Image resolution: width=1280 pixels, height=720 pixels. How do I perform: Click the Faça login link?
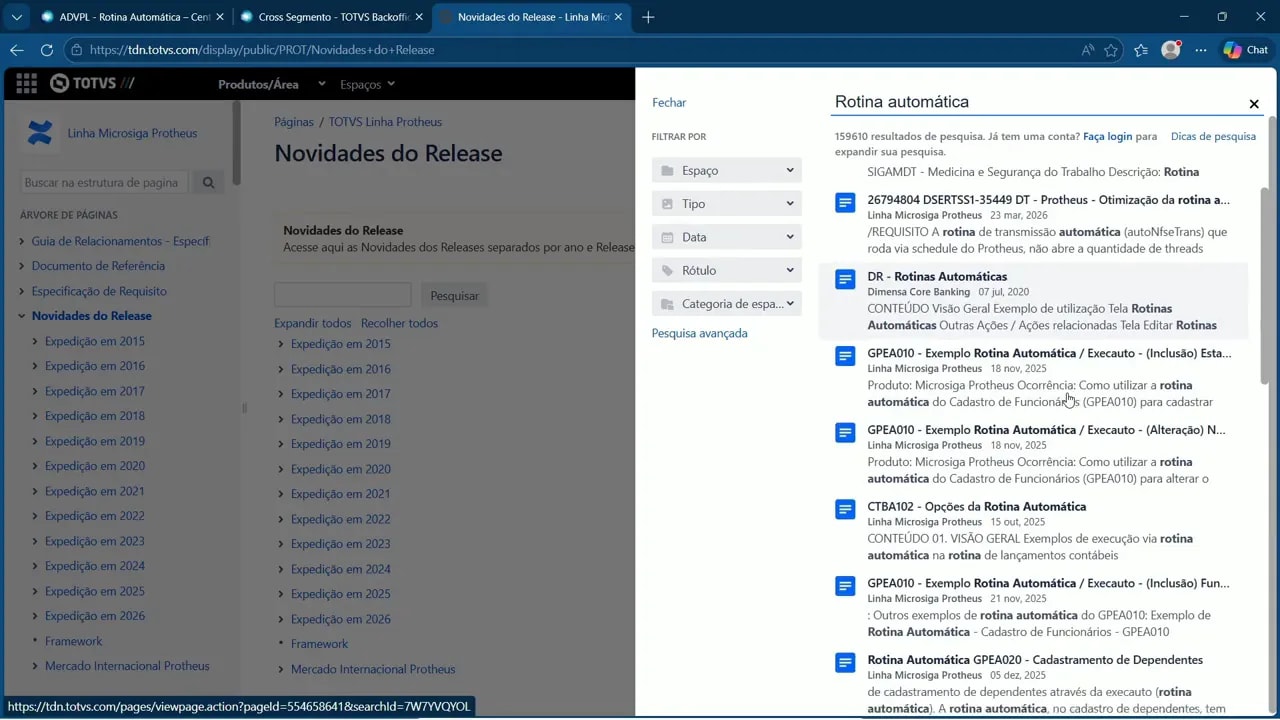1107,136
